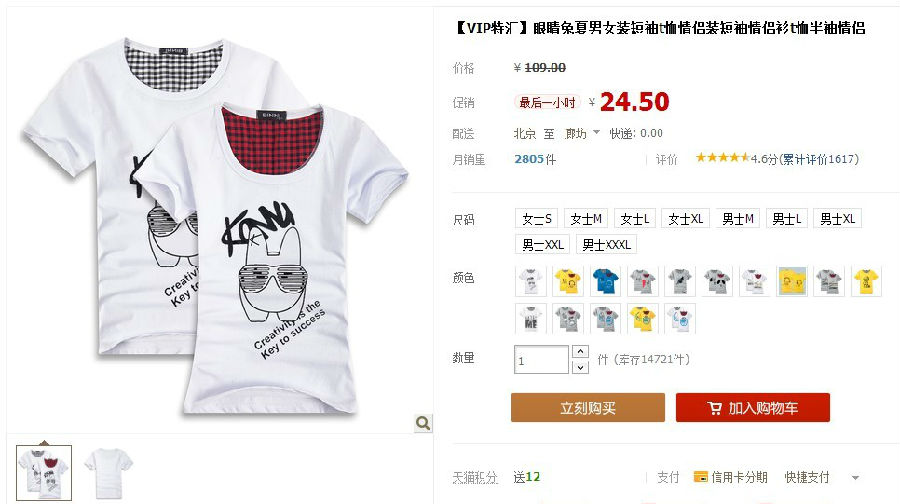Click the shopping cart icon on red button
900x504 pixels.
point(715,408)
